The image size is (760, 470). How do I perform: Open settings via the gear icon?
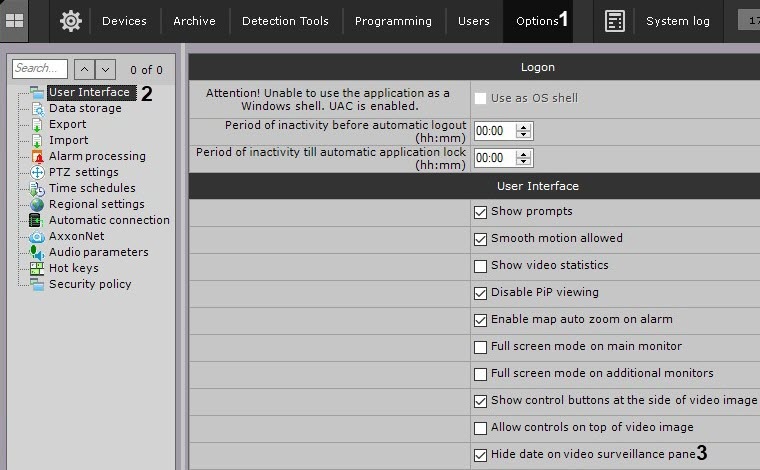70,20
